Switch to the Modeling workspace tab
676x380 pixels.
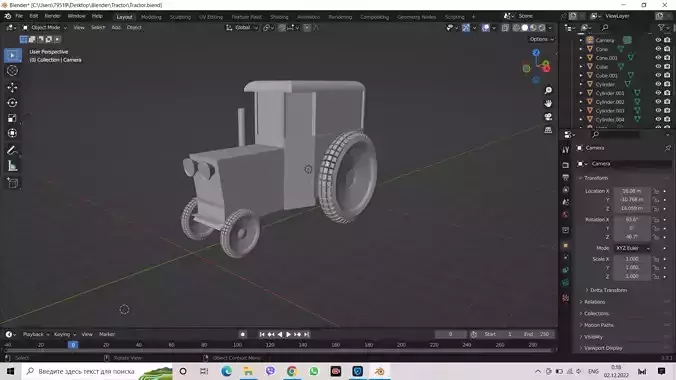tap(151, 17)
